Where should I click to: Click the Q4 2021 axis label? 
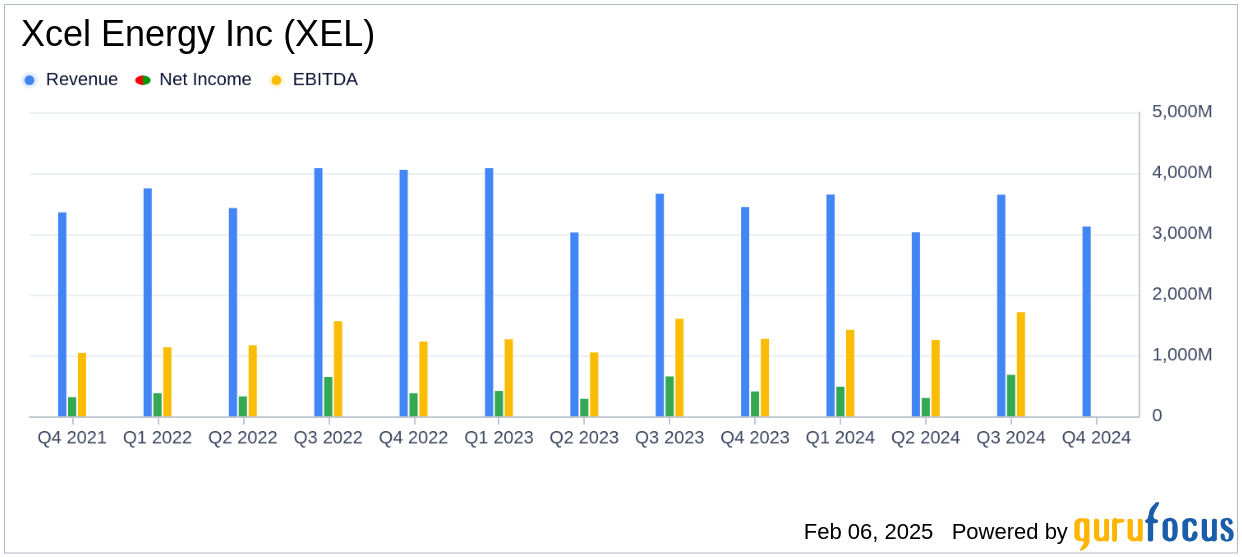[x=72, y=438]
